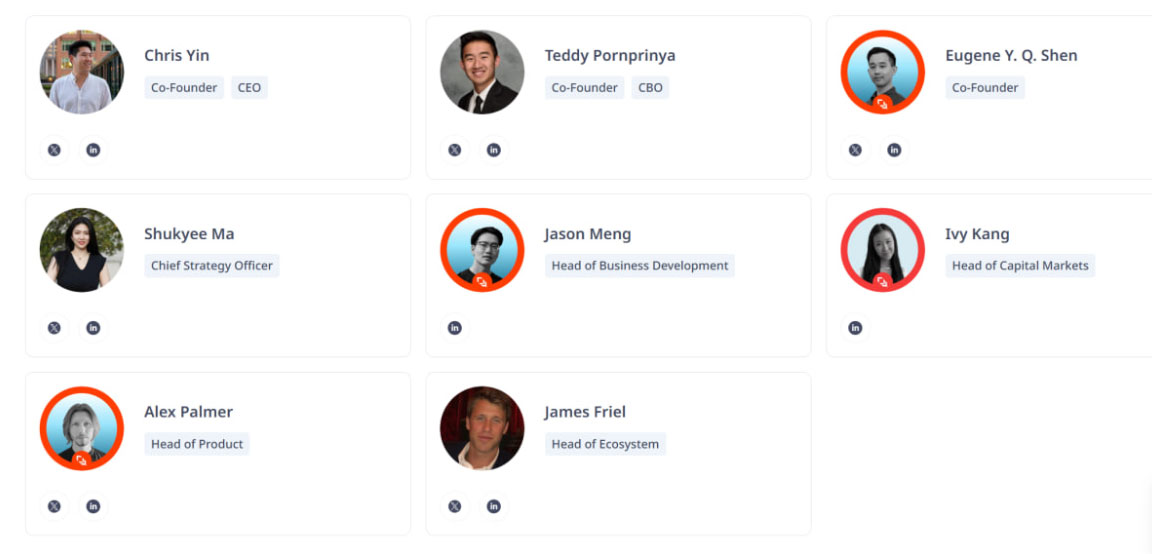Click the Jason Meng name text
Image resolution: width=1152 pixels, height=554 pixels.
[x=587, y=234]
